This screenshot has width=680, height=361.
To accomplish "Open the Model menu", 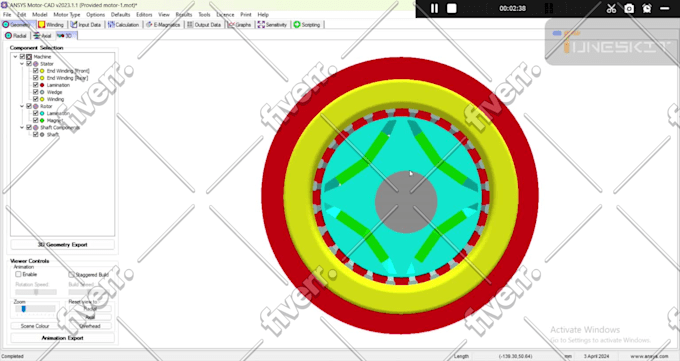I will pyautogui.click(x=39, y=14).
